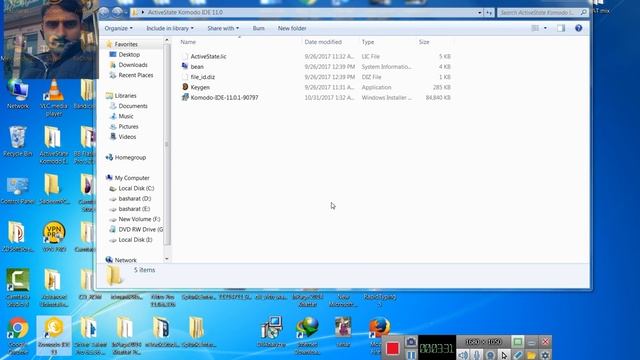Image resolution: width=640 pixels, height=360 pixels.
Task: Select the Keygen application
Action: [x=200, y=87]
